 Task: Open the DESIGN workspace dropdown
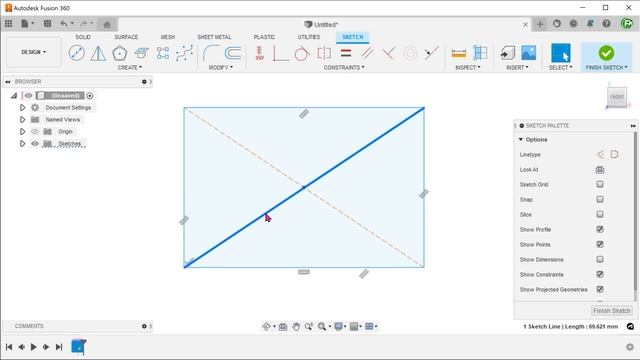tap(33, 52)
